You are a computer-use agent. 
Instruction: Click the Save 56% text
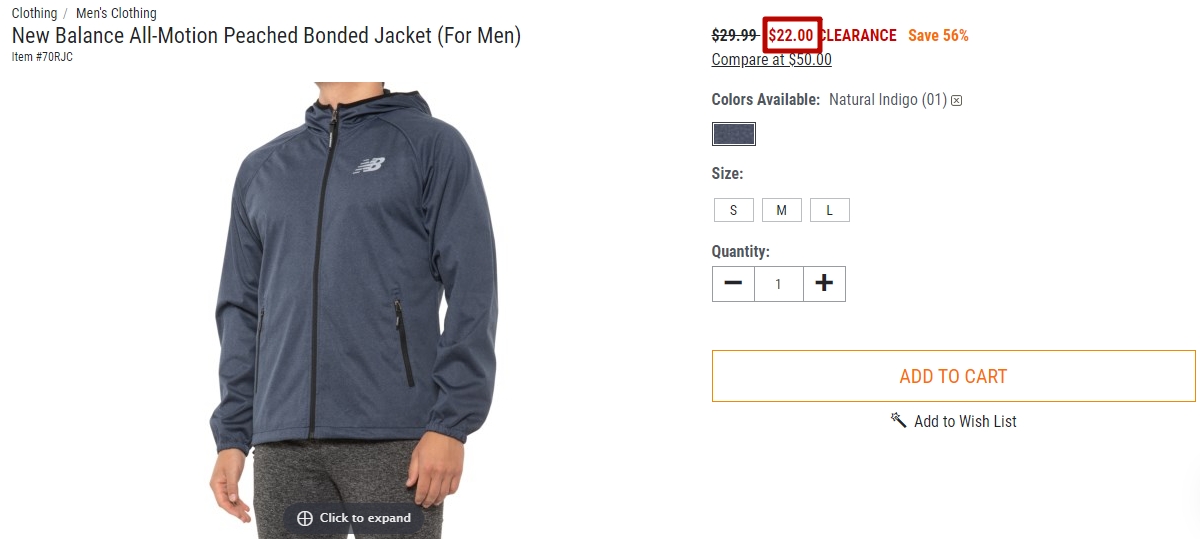pyautogui.click(x=938, y=35)
